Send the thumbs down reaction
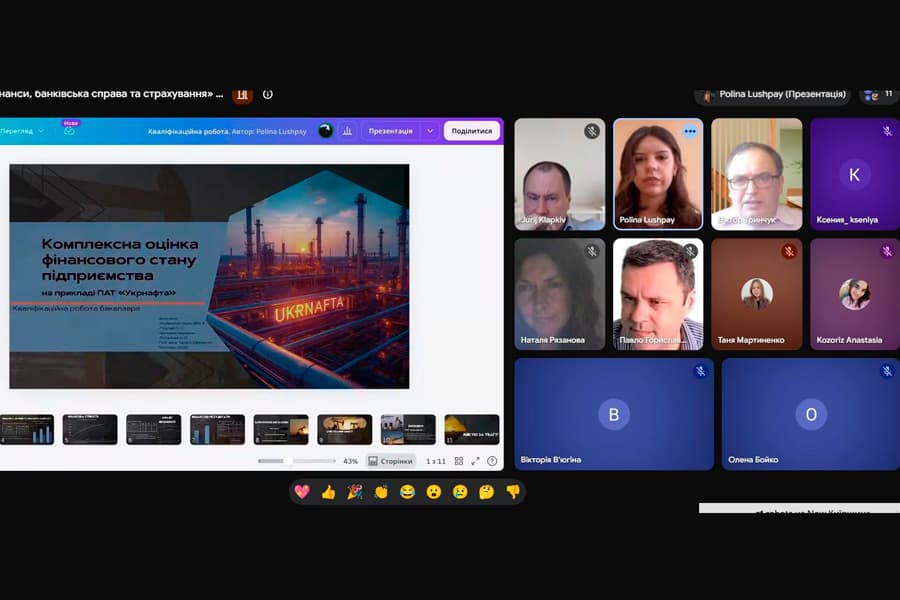The height and width of the screenshot is (600, 900). (513, 491)
